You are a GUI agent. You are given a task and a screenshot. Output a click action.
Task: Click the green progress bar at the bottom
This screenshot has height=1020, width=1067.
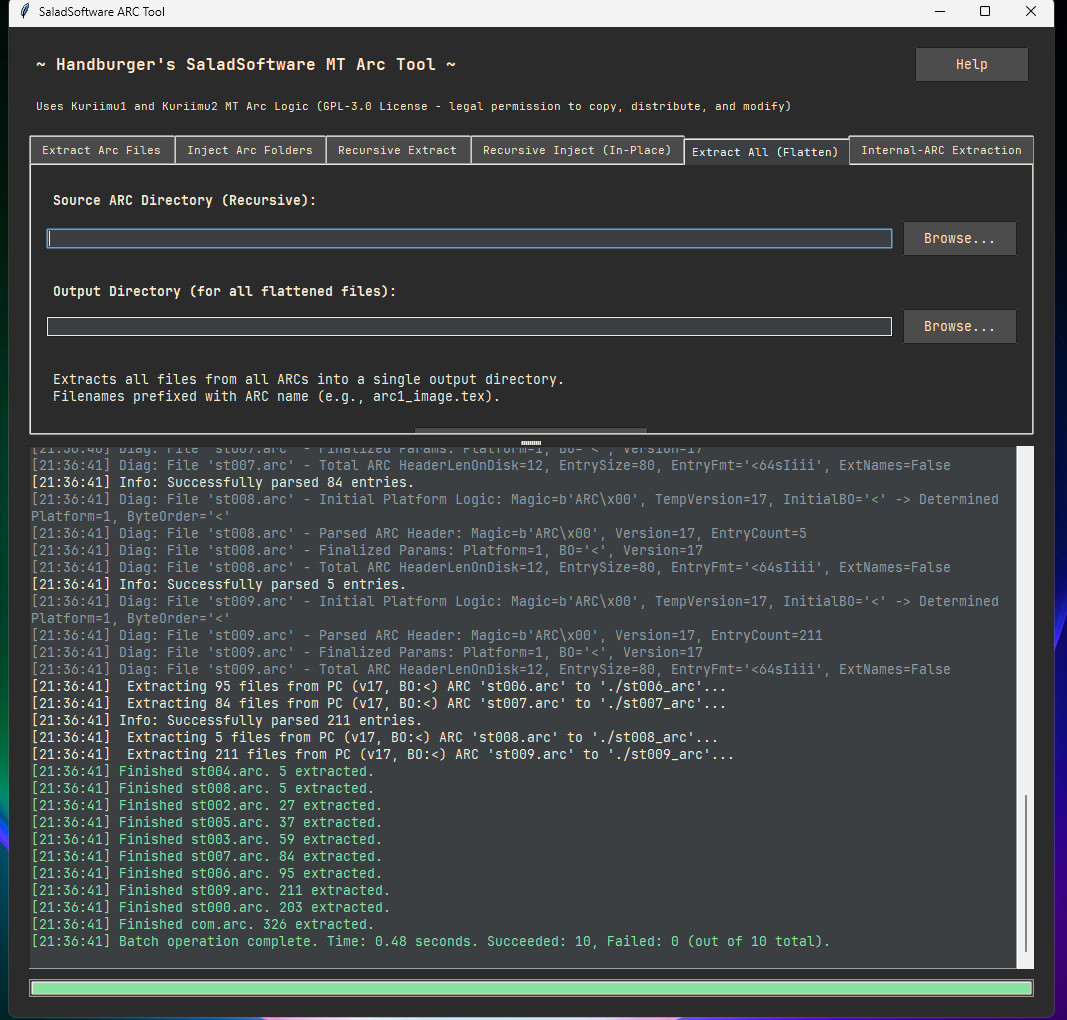pos(531,987)
